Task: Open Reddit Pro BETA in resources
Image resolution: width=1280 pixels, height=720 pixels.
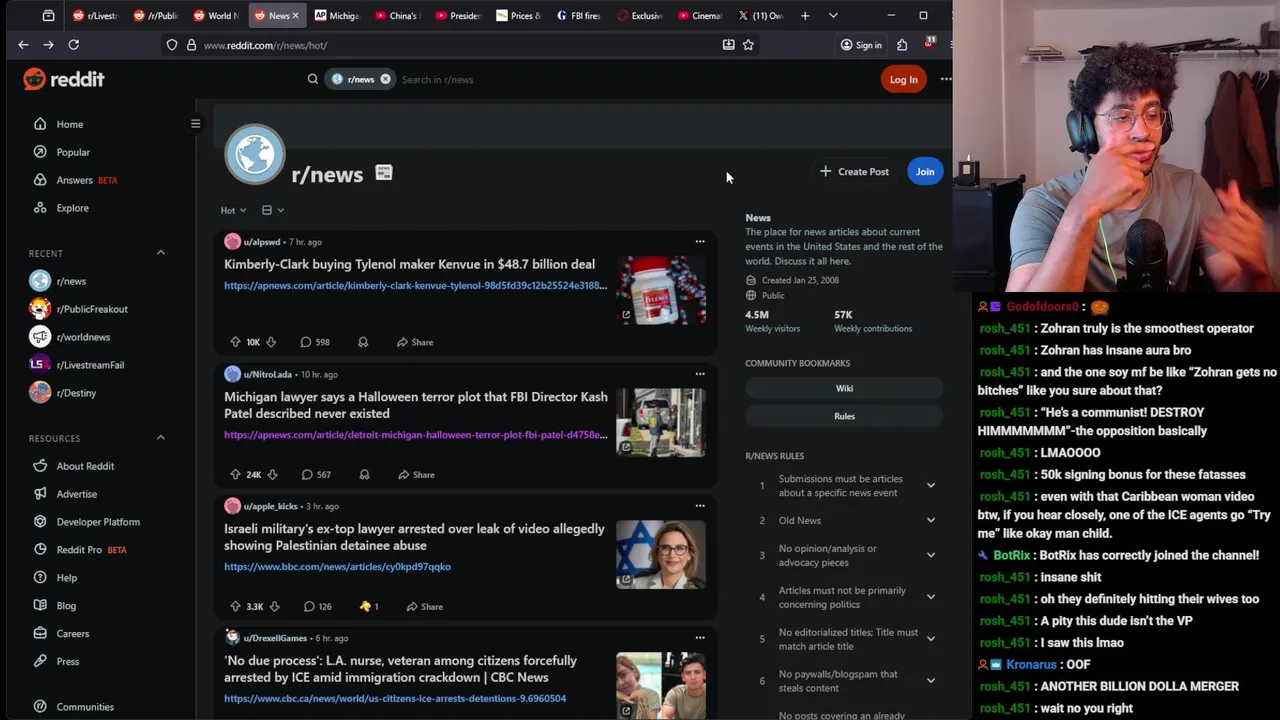Action: pyautogui.click(x=80, y=550)
